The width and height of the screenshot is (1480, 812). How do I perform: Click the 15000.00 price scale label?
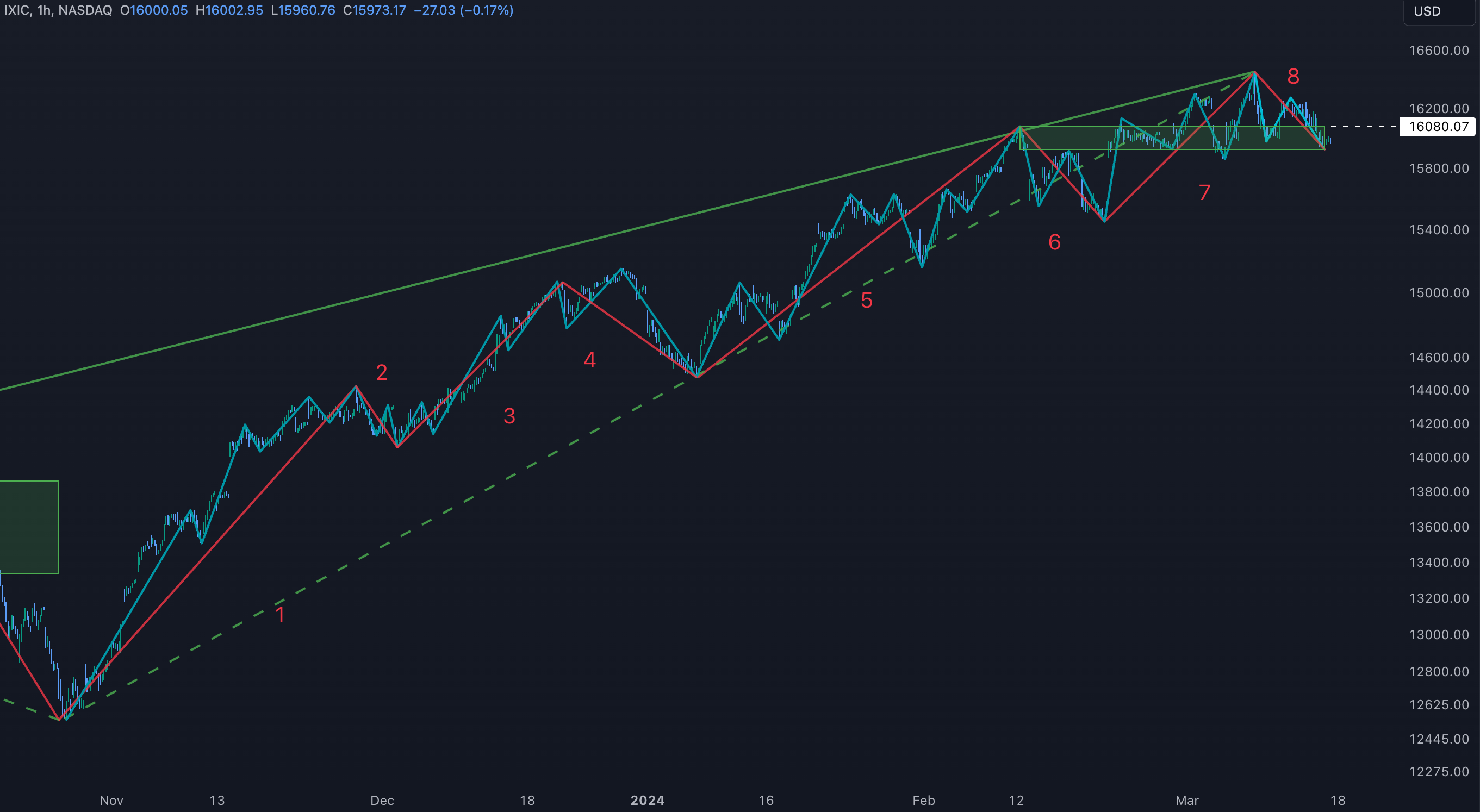pos(1438,292)
